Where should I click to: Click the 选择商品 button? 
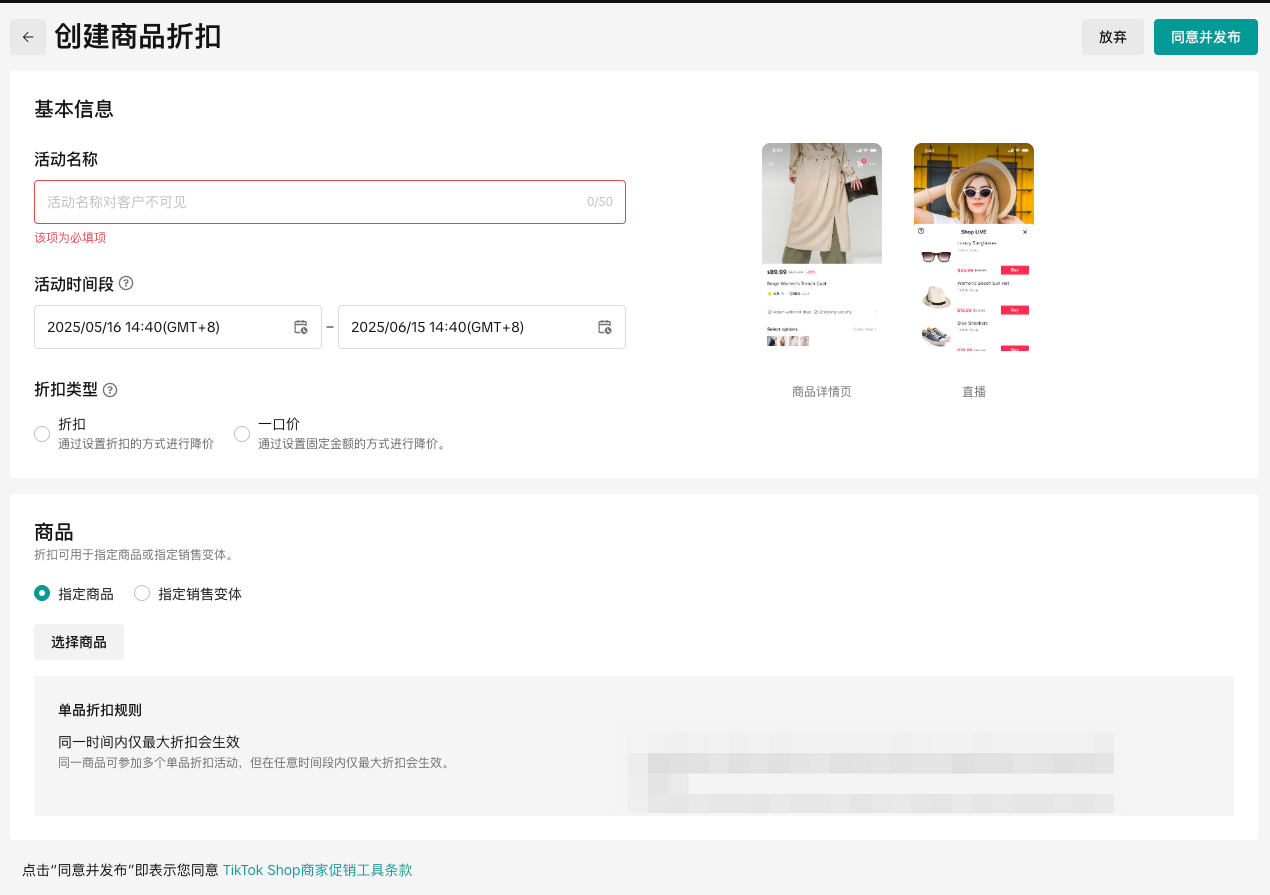(79, 642)
